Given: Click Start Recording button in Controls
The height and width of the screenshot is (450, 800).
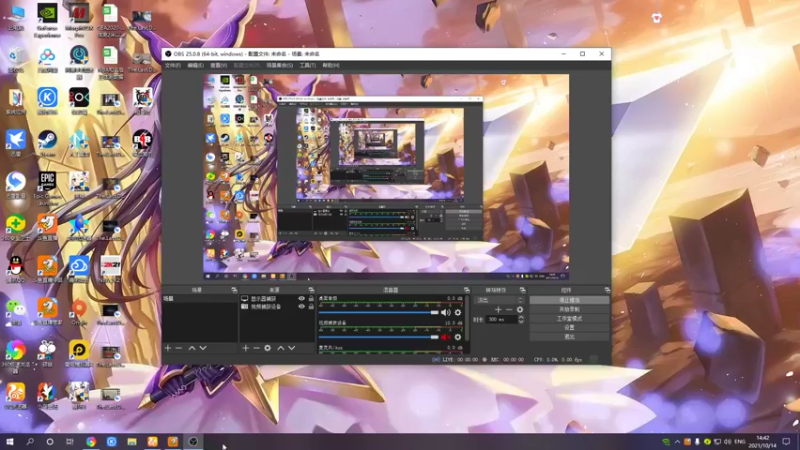Looking at the screenshot, I should (569, 309).
